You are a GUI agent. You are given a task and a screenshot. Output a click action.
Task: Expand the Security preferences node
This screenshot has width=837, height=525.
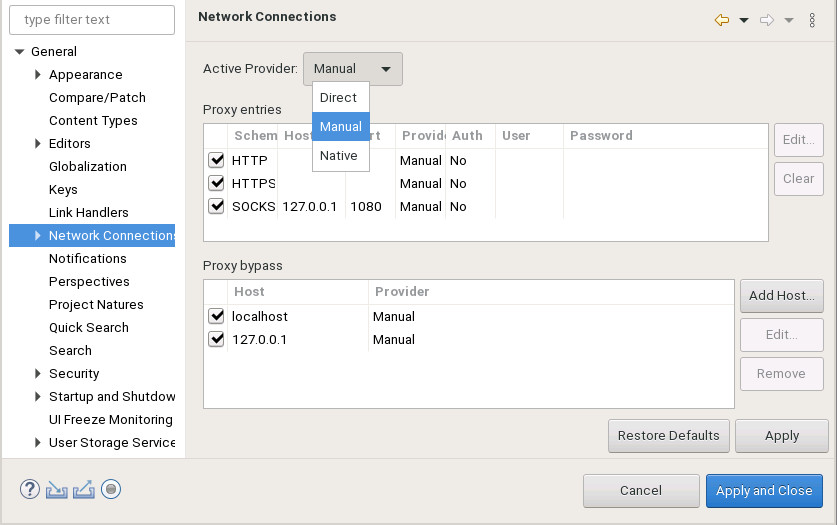point(38,374)
